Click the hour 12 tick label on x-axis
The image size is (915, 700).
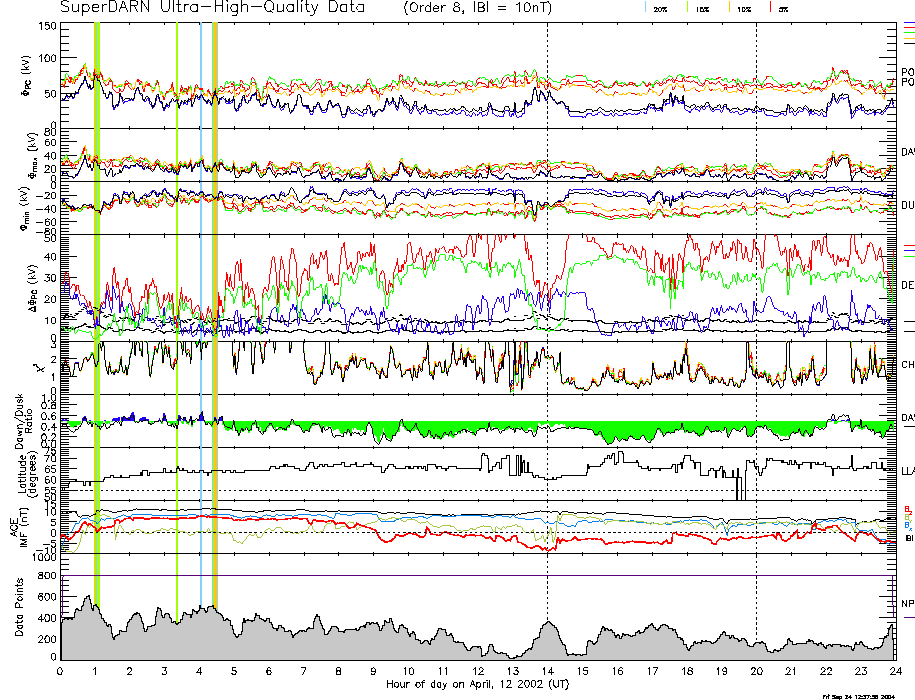tap(478, 671)
